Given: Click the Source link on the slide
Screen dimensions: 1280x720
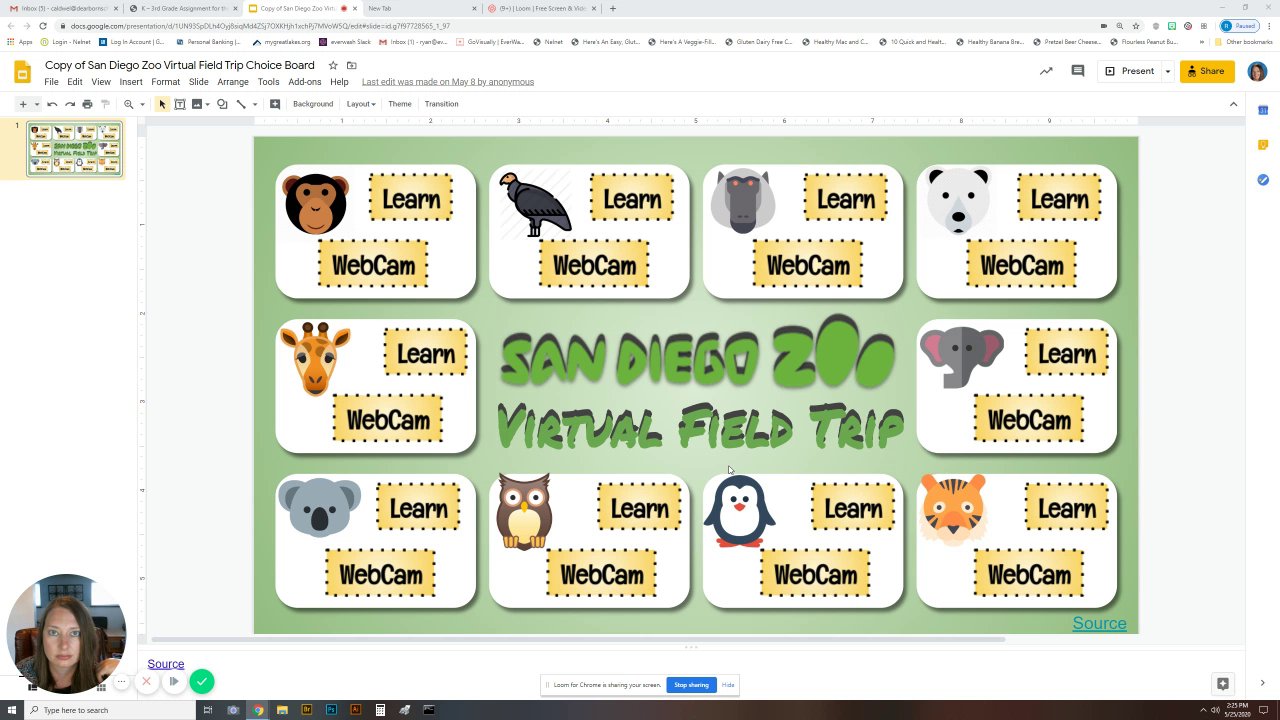Looking at the screenshot, I should [x=1099, y=624].
